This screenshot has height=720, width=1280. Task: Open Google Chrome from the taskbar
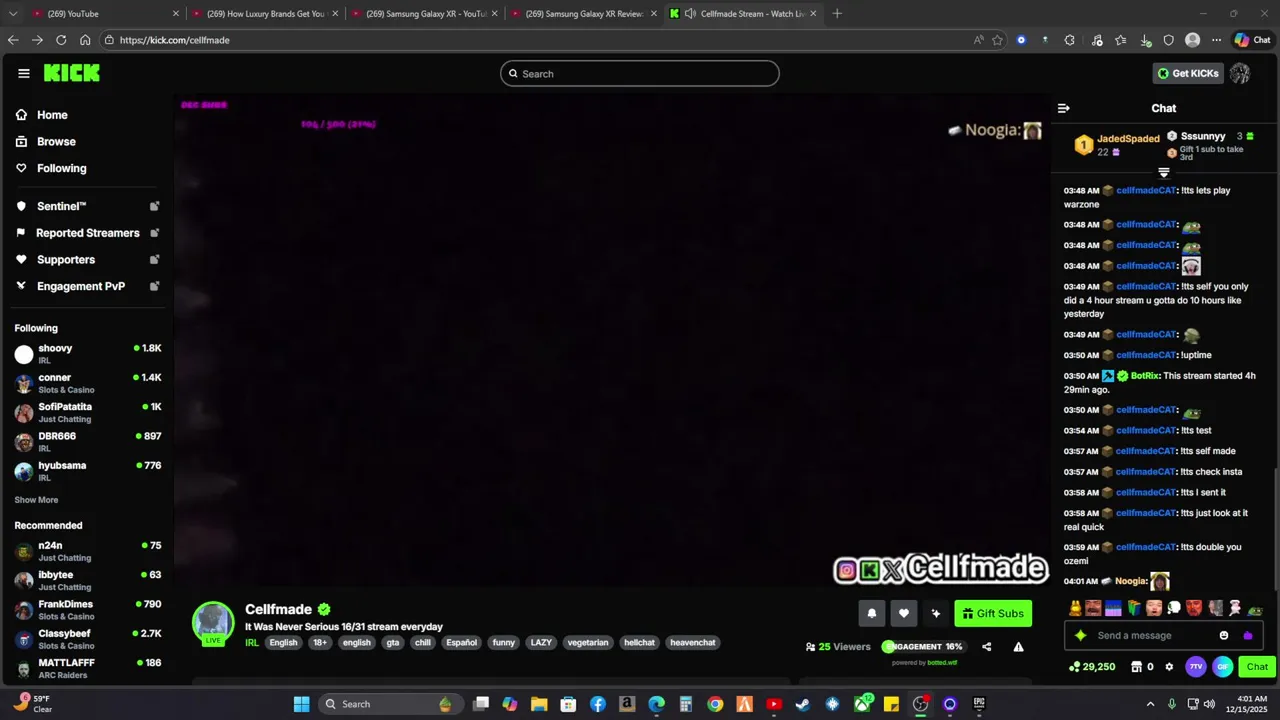point(715,704)
